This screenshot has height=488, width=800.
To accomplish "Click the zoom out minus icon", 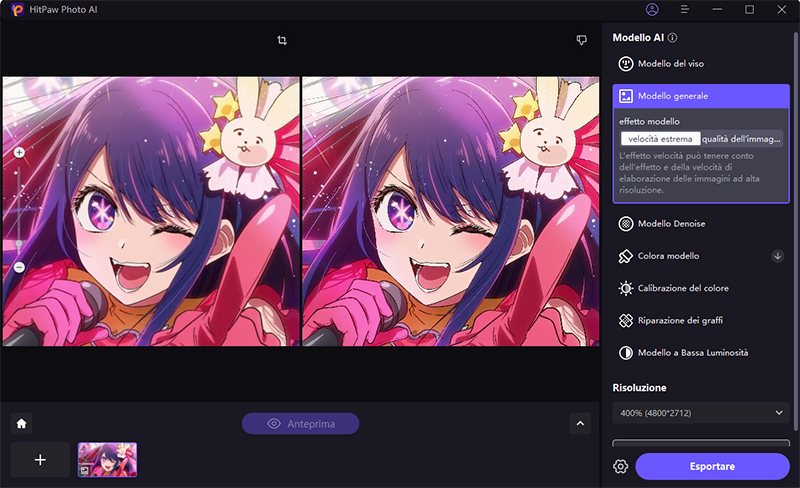I will pos(19,267).
